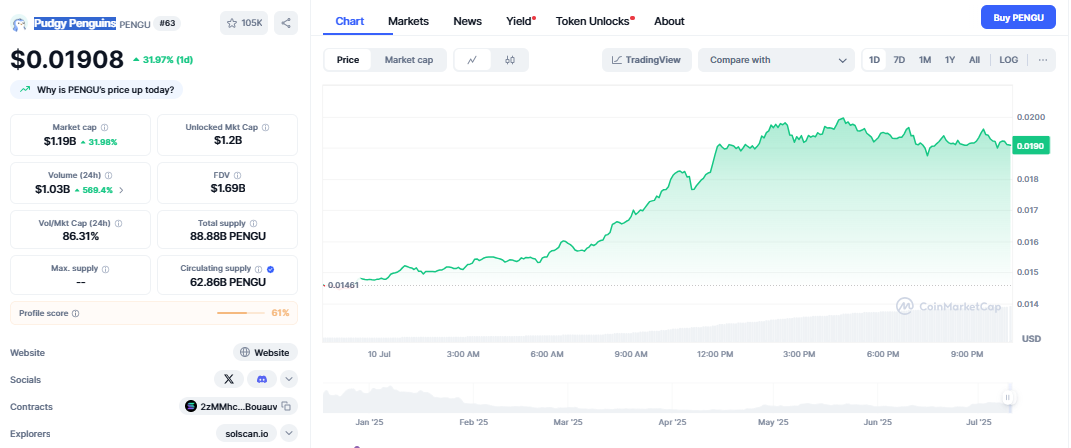1071x448 pixels.
Task: Click Unlocked Mkt Cap info icon
Action: coord(266,128)
